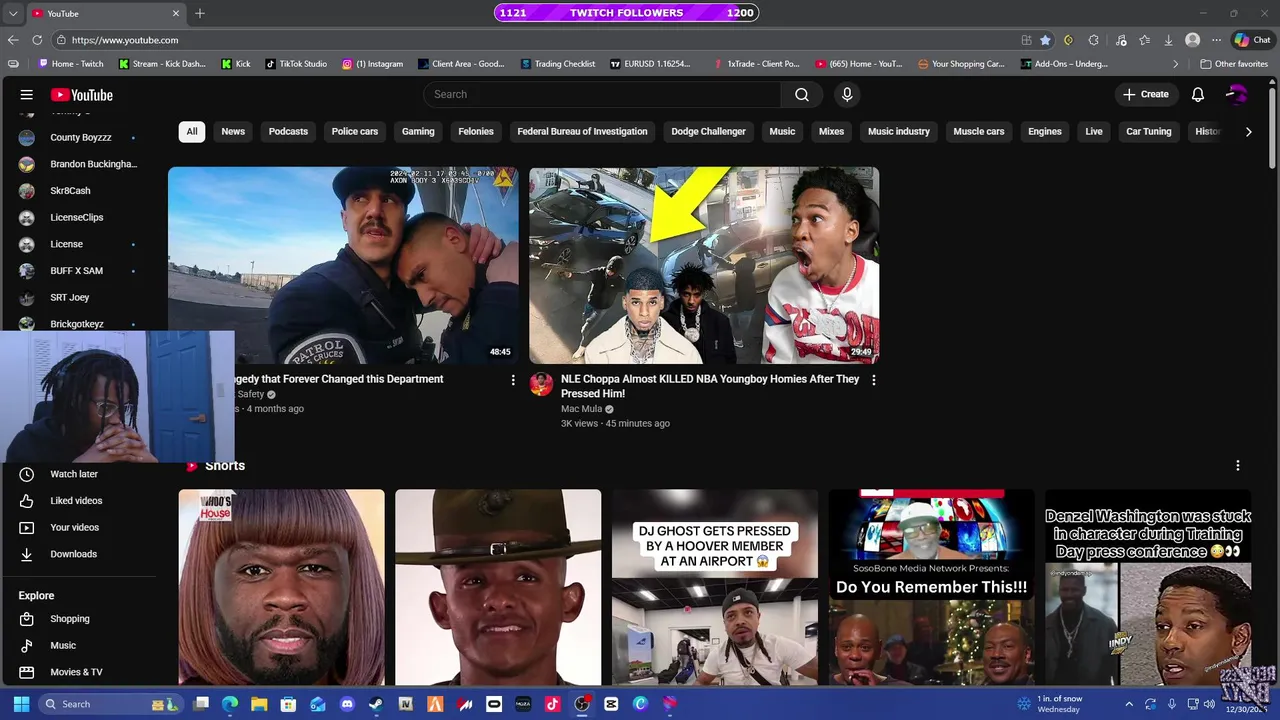The height and width of the screenshot is (720, 1280).
Task: Select the Gaming filter chip
Action: 418,131
